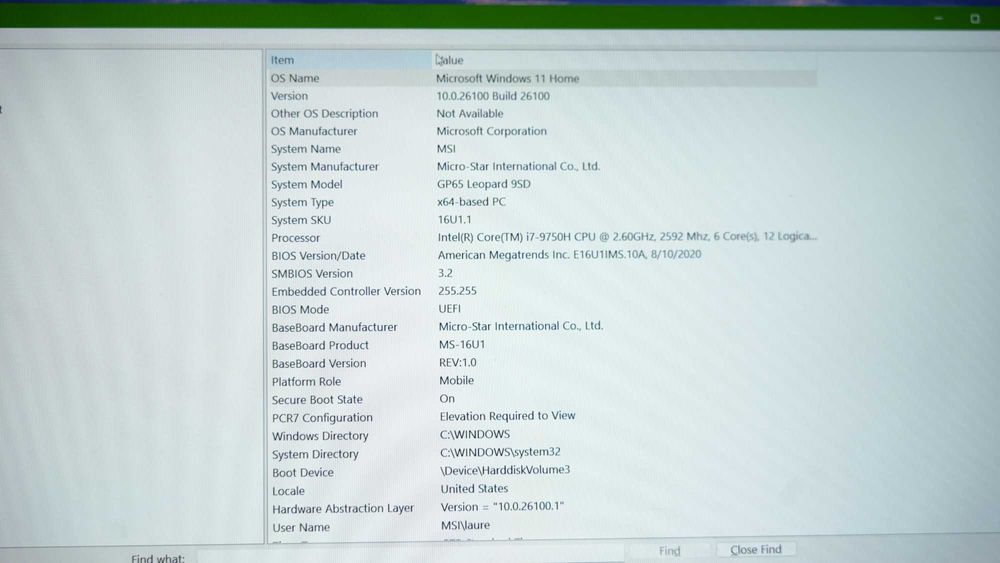Viewport: 1000px width, 563px height.
Task: Select Hardware Abstraction Layer row
Action: (x=343, y=509)
